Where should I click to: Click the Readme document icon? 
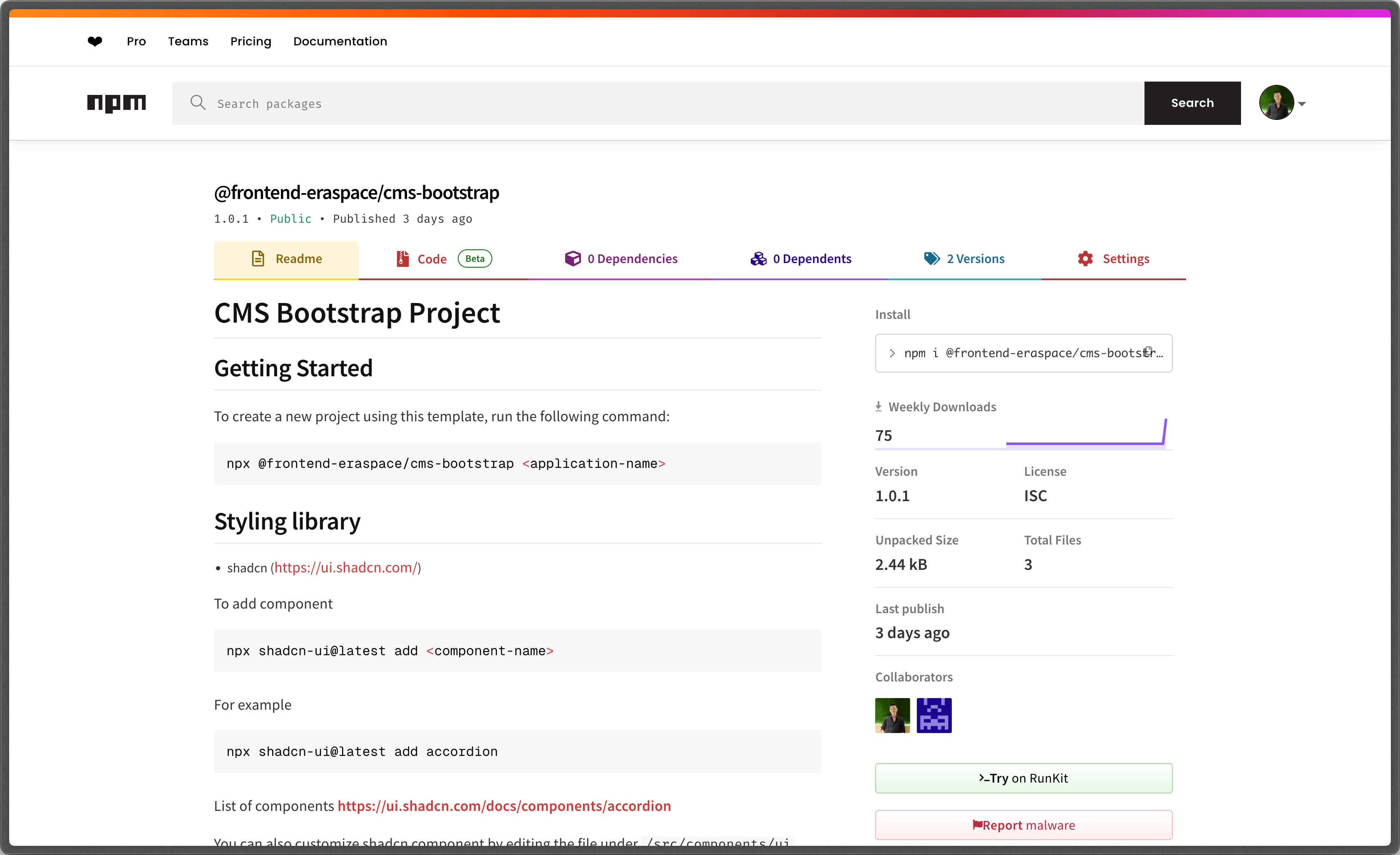(x=258, y=258)
